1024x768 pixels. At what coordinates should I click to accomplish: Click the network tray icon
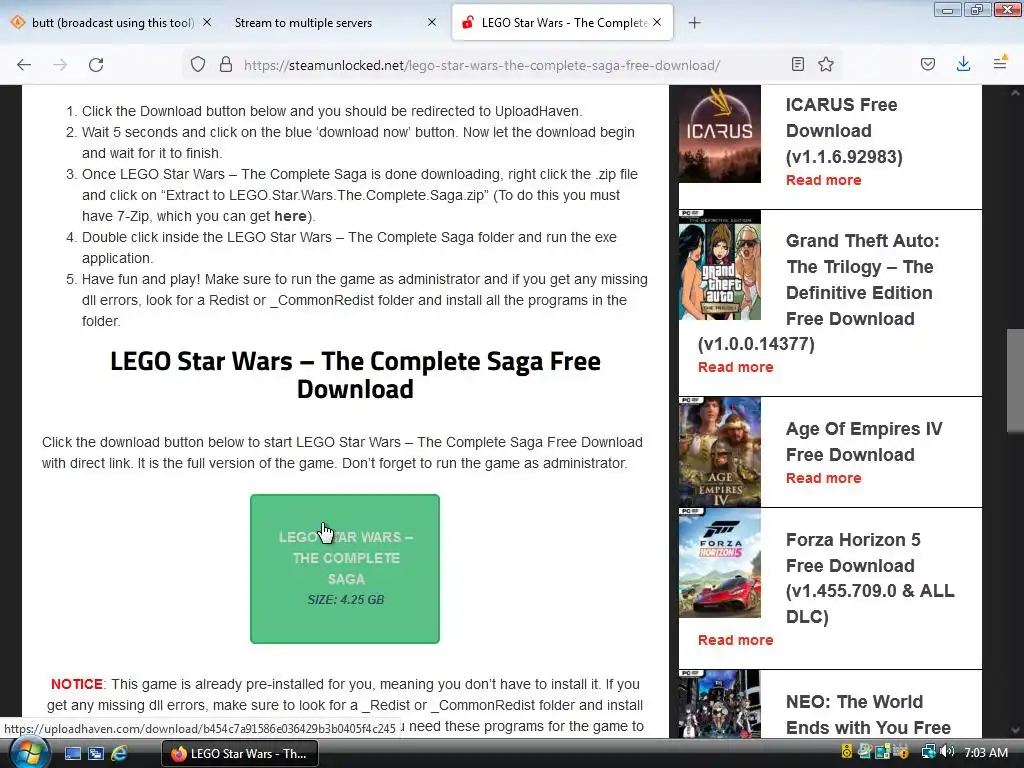point(929,752)
